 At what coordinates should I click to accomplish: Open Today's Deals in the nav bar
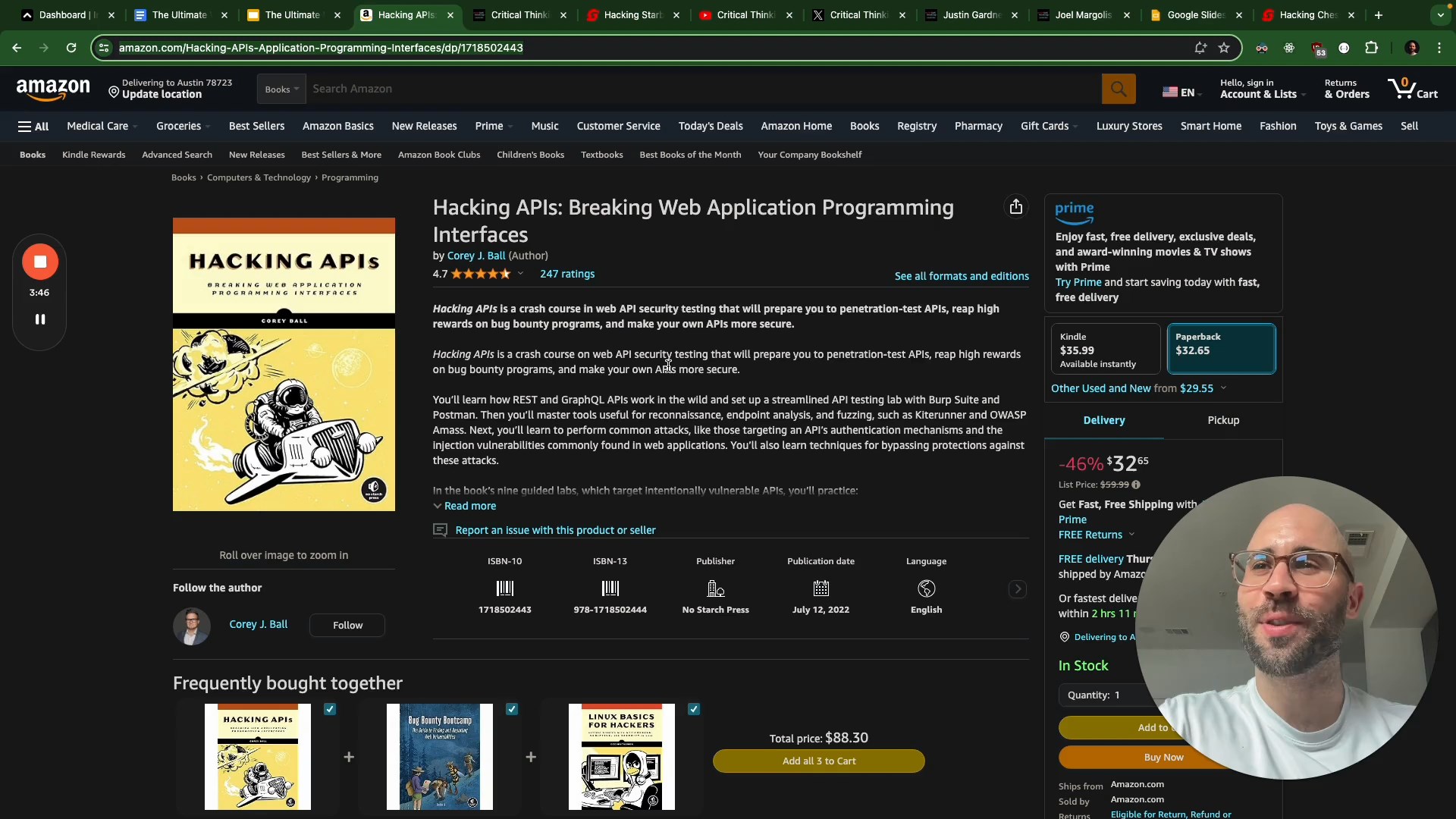click(x=711, y=127)
